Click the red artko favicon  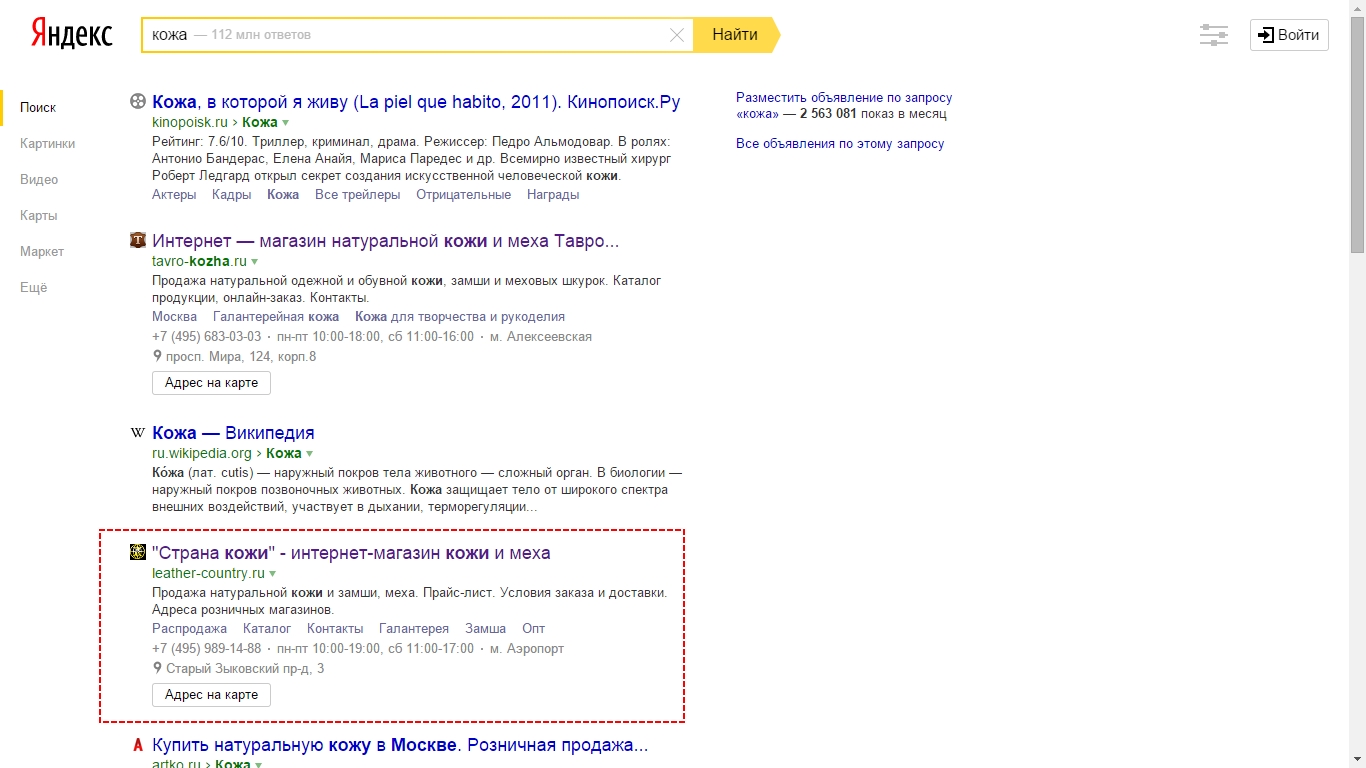click(x=138, y=745)
